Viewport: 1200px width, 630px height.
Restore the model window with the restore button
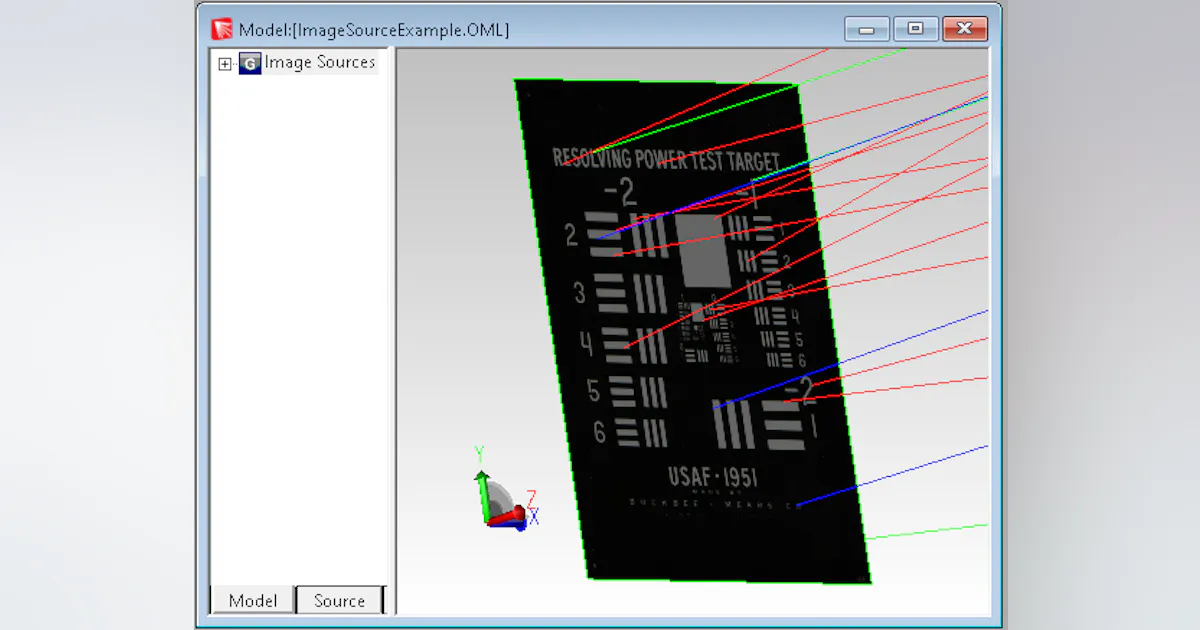coord(914,29)
